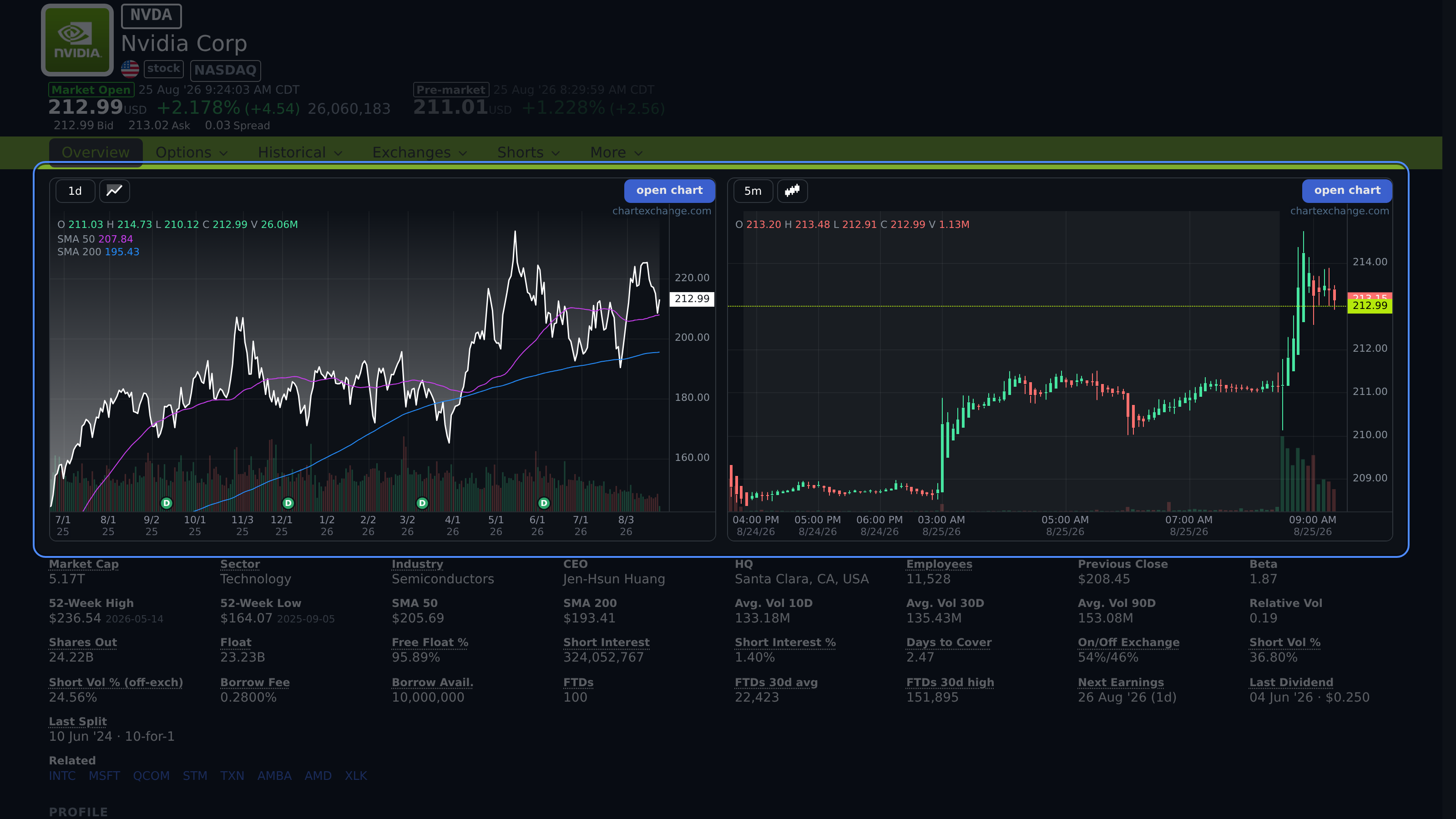Click the FTDs 30d high label
Screen dimensions: 1456x819
point(950,682)
